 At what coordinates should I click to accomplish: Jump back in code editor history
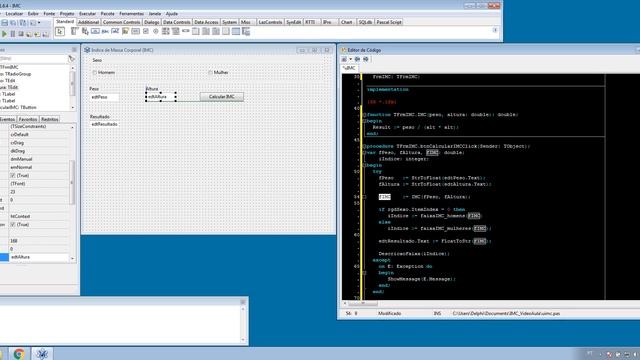[x=357, y=59]
